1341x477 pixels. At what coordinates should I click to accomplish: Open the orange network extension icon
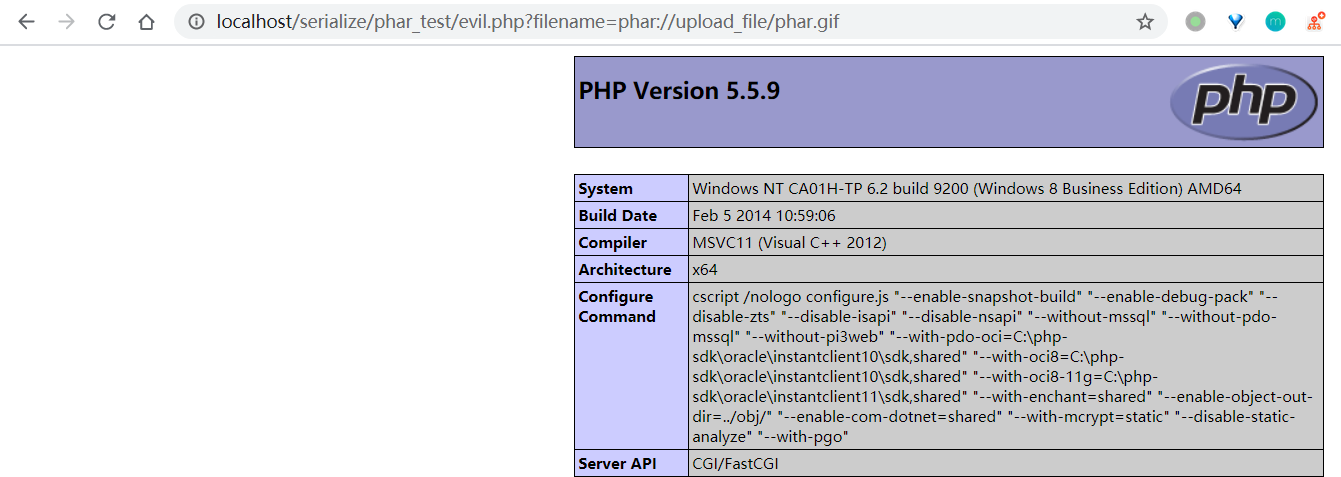(1315, 22)
